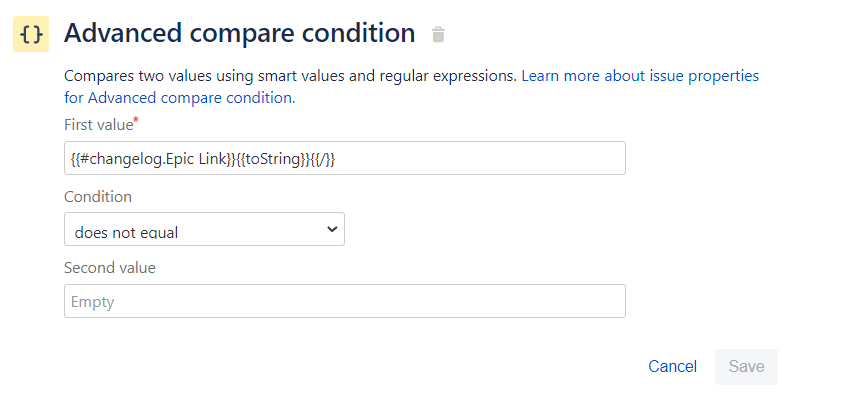The image size is (852, 397).
Task: Click the 'First value' field label
Action: pos(98,125)
